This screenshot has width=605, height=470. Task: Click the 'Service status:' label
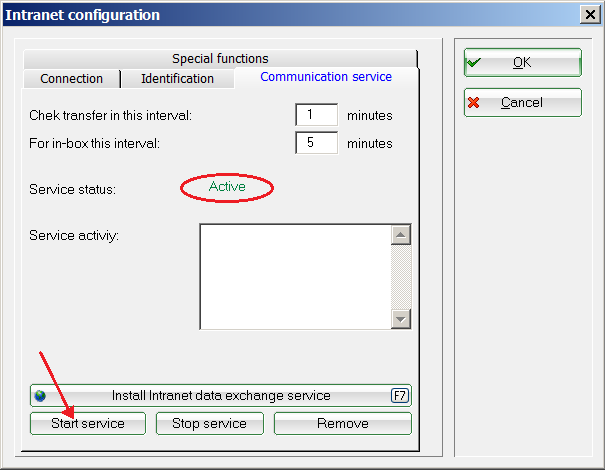[x=73, y=189]
